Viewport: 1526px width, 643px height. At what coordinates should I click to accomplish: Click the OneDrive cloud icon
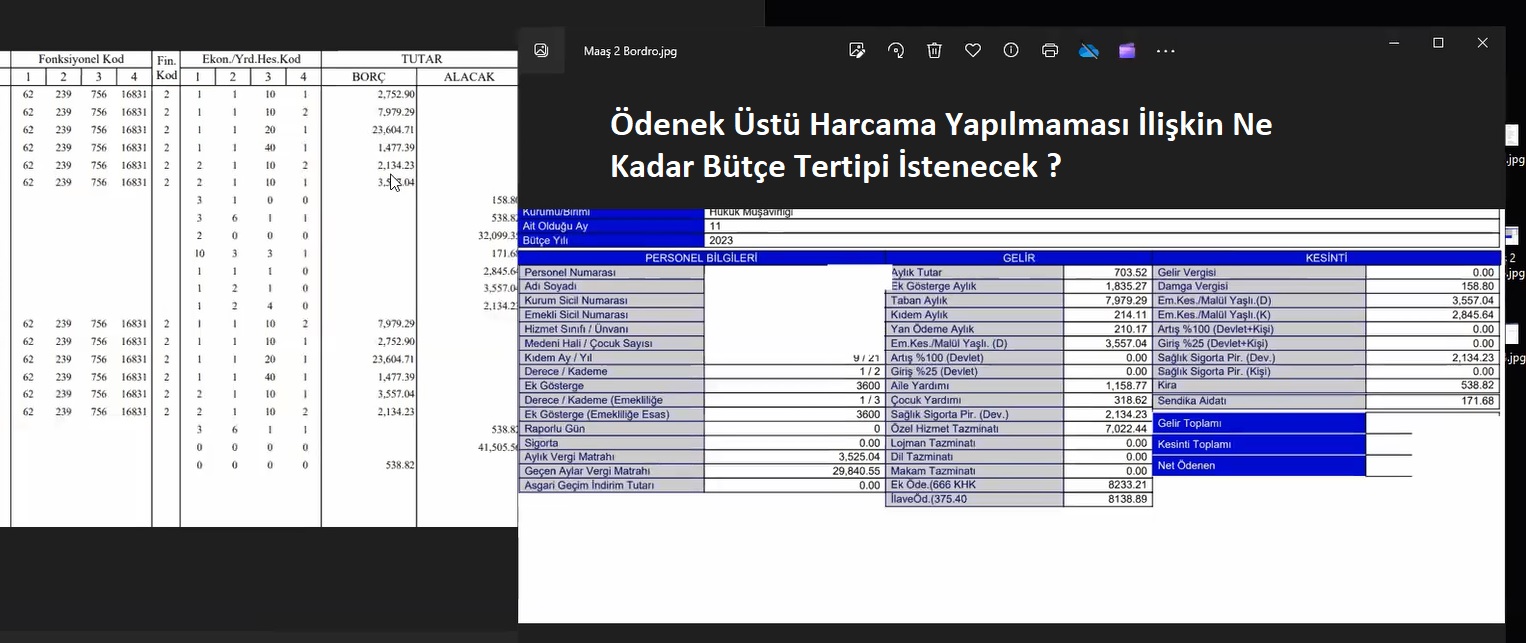(x=1088, y=50)
